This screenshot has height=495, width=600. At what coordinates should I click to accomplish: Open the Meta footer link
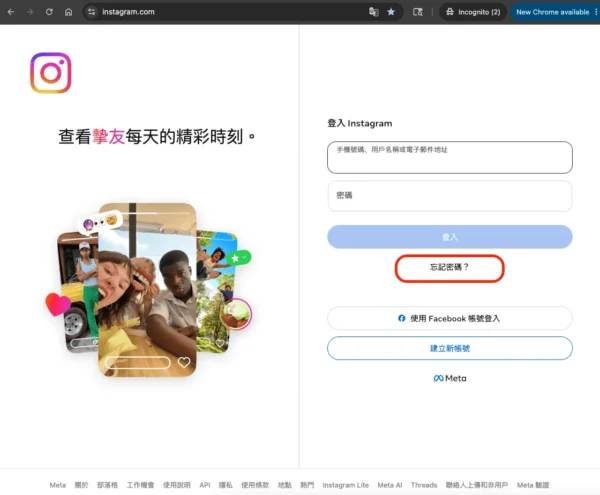point(58,485)
